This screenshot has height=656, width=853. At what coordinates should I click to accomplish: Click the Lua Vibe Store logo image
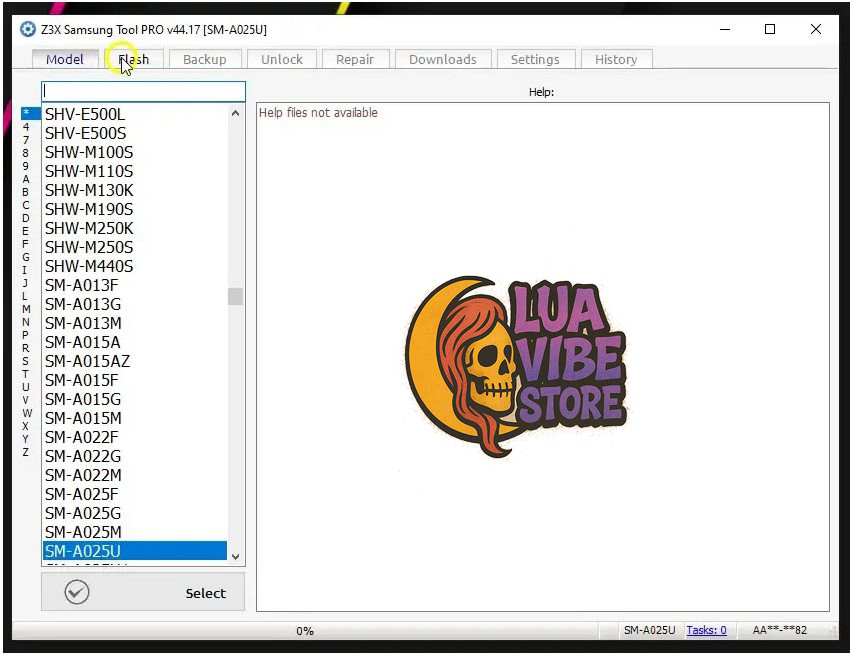tap(517, 366)
